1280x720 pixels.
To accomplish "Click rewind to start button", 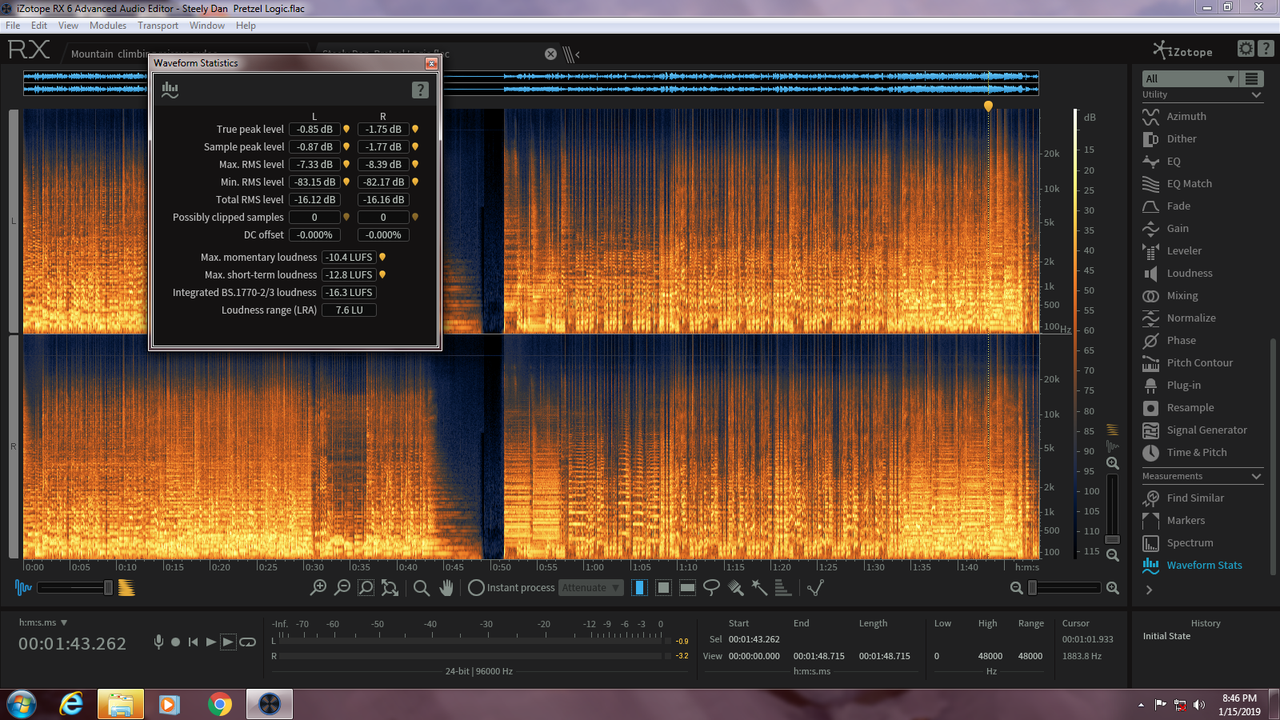I will click(x=194, y=642).
